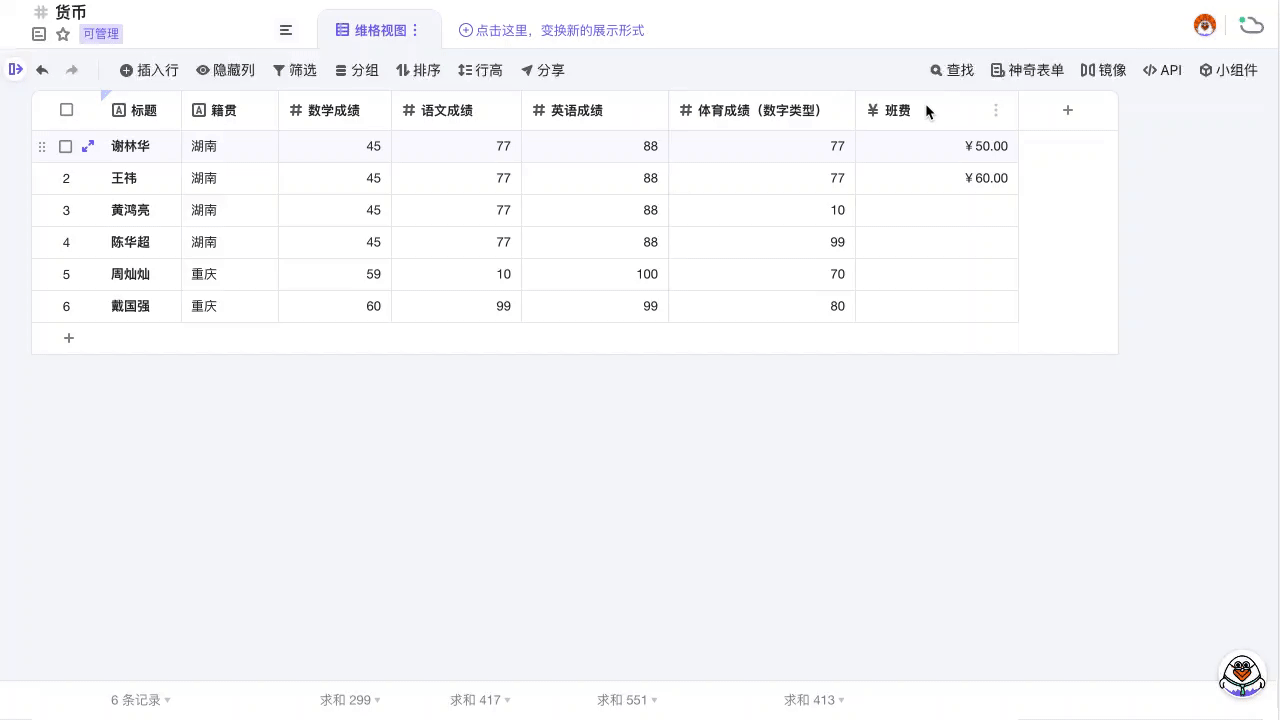Open the 求和 299 summary dropdown
1280x720 pixels.
(x=349, y=700)
